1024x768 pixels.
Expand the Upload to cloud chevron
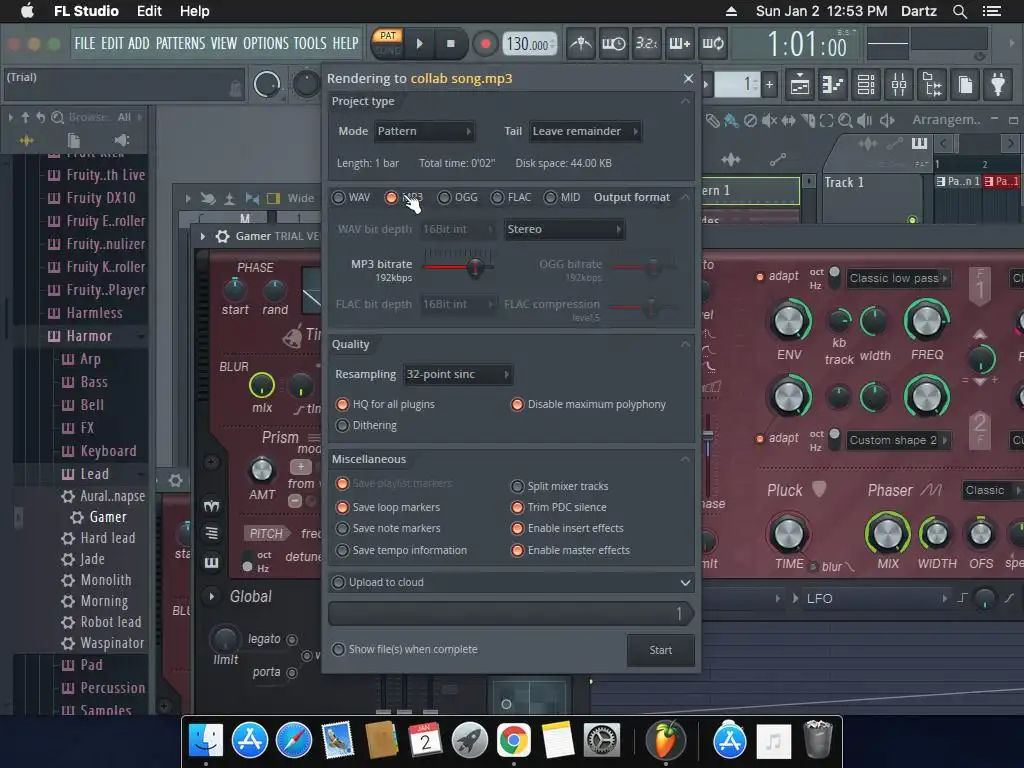685,583
